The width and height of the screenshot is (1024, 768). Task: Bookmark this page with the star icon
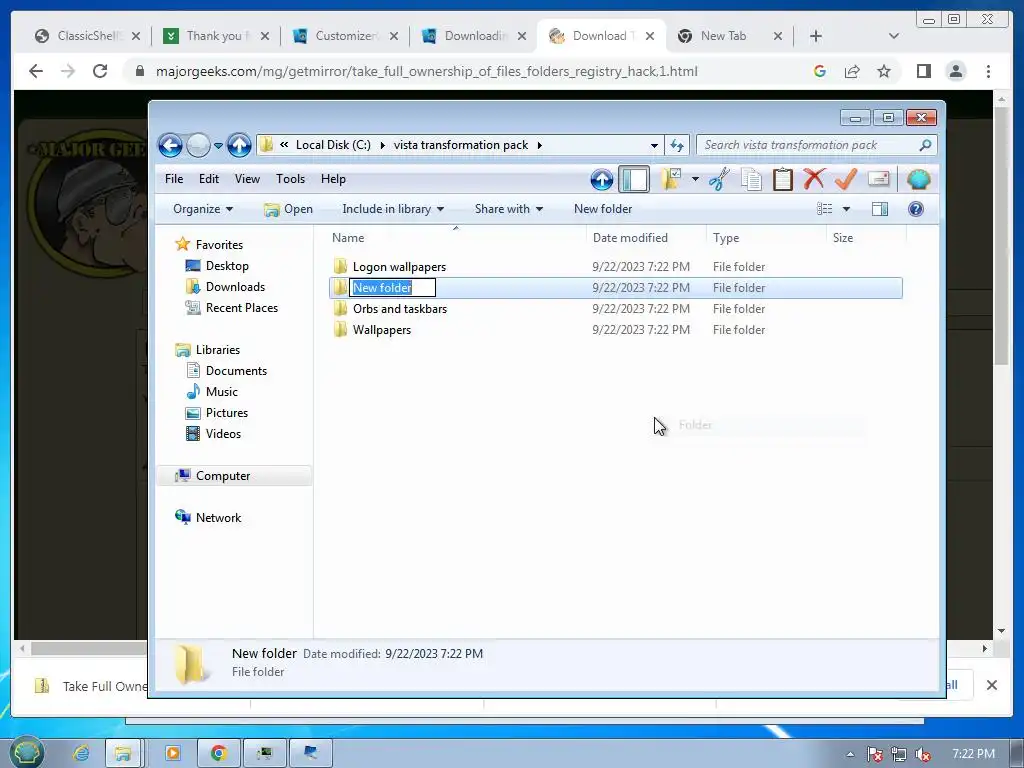(x=884, y=71)
